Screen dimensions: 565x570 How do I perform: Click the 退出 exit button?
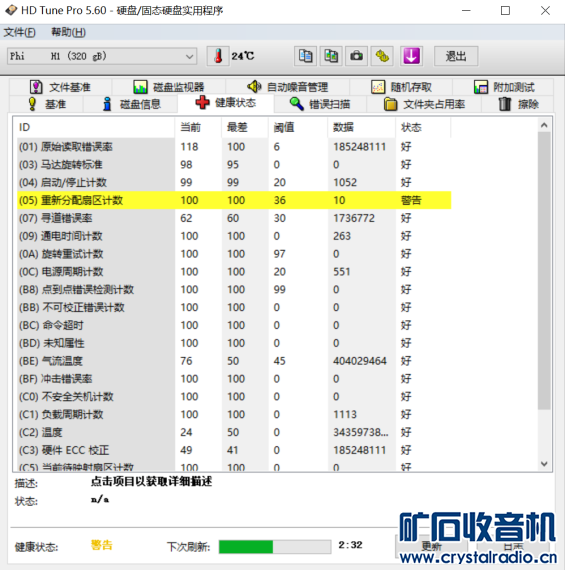click(x=456, y=56)
